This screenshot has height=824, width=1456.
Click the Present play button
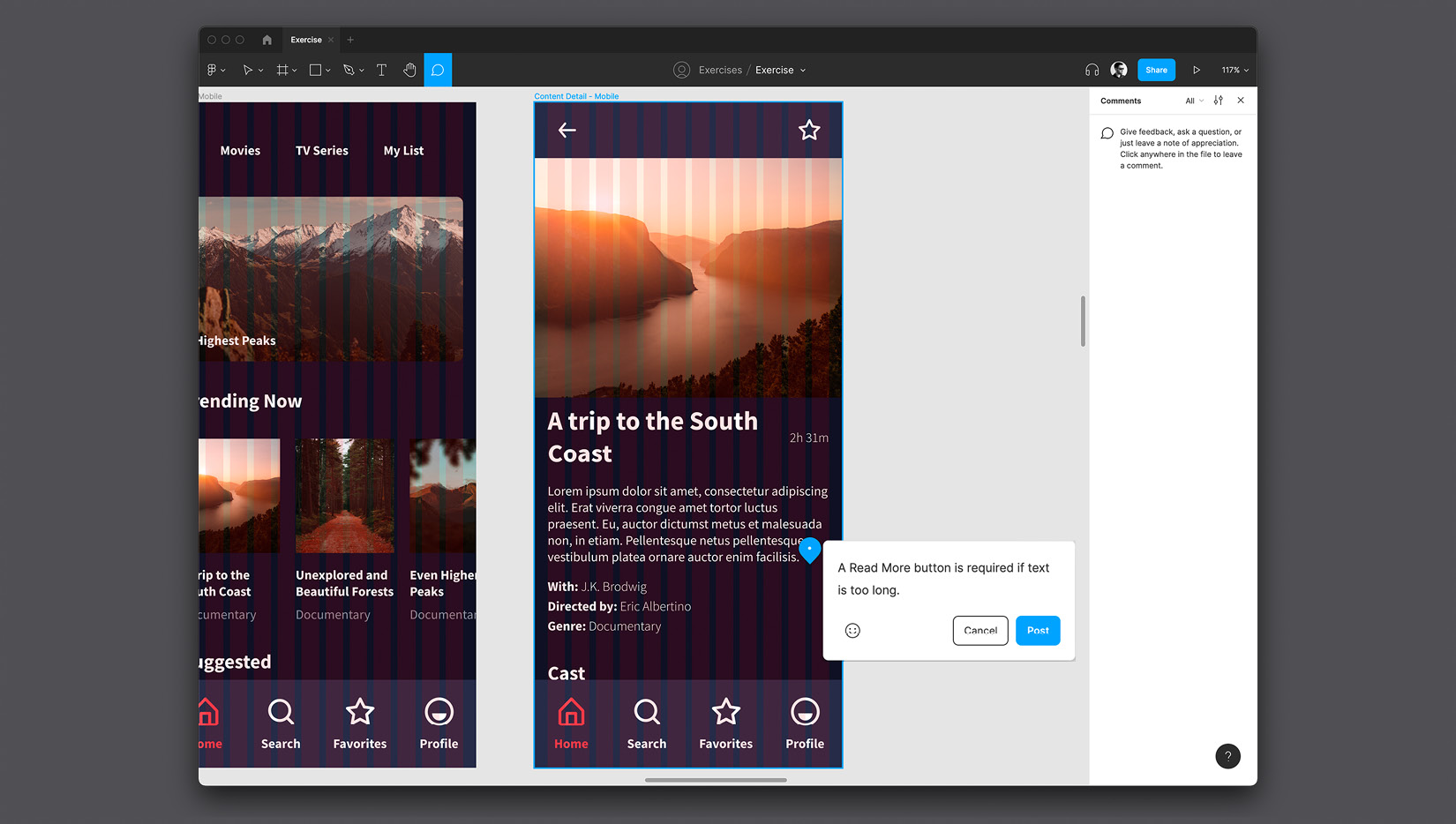click(1197, 70)
